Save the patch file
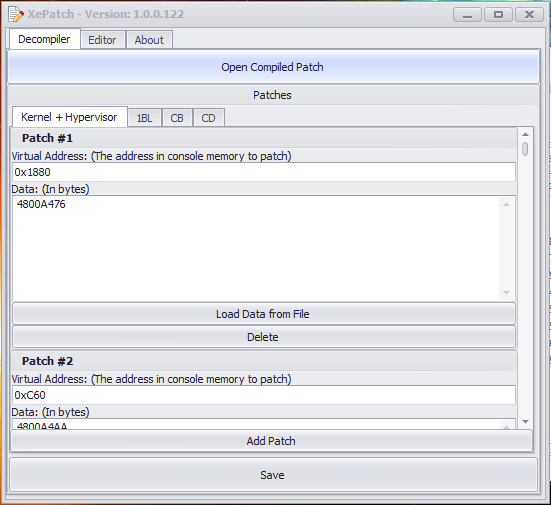The height and width of the screenshot is (505, 551). click(273, 475)
